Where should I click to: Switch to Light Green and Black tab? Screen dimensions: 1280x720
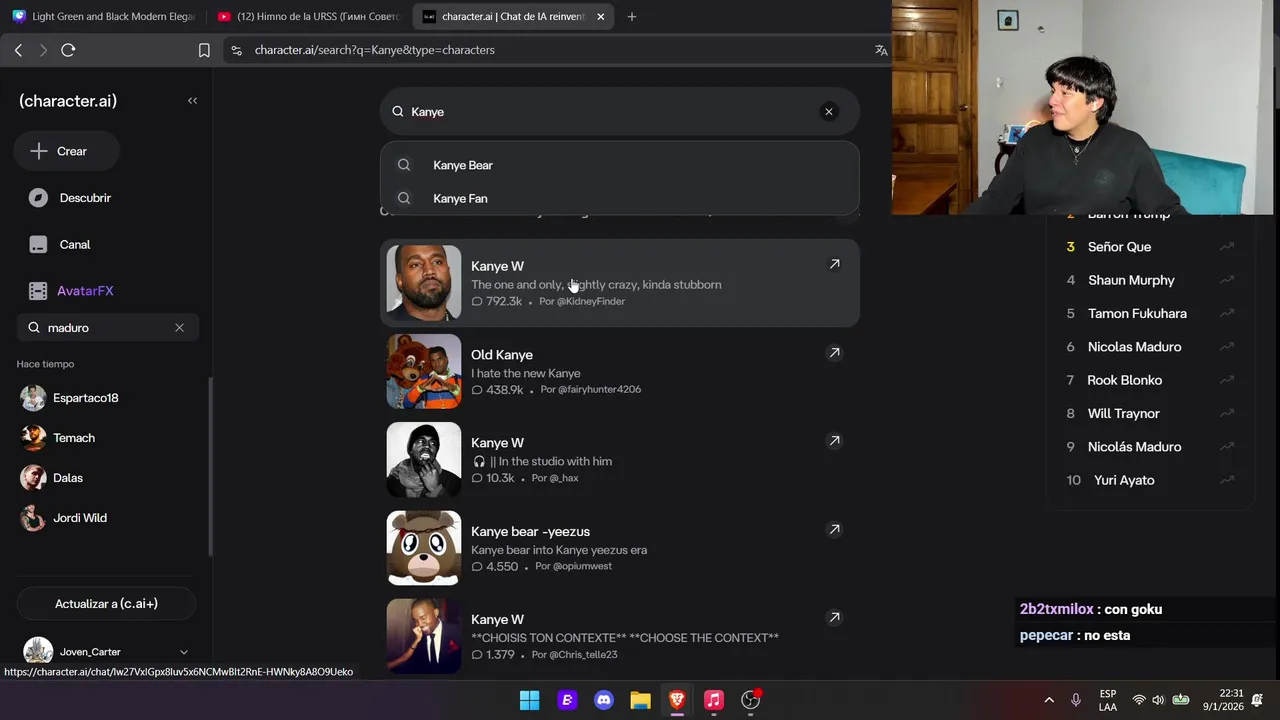click(x=104, y=16)
